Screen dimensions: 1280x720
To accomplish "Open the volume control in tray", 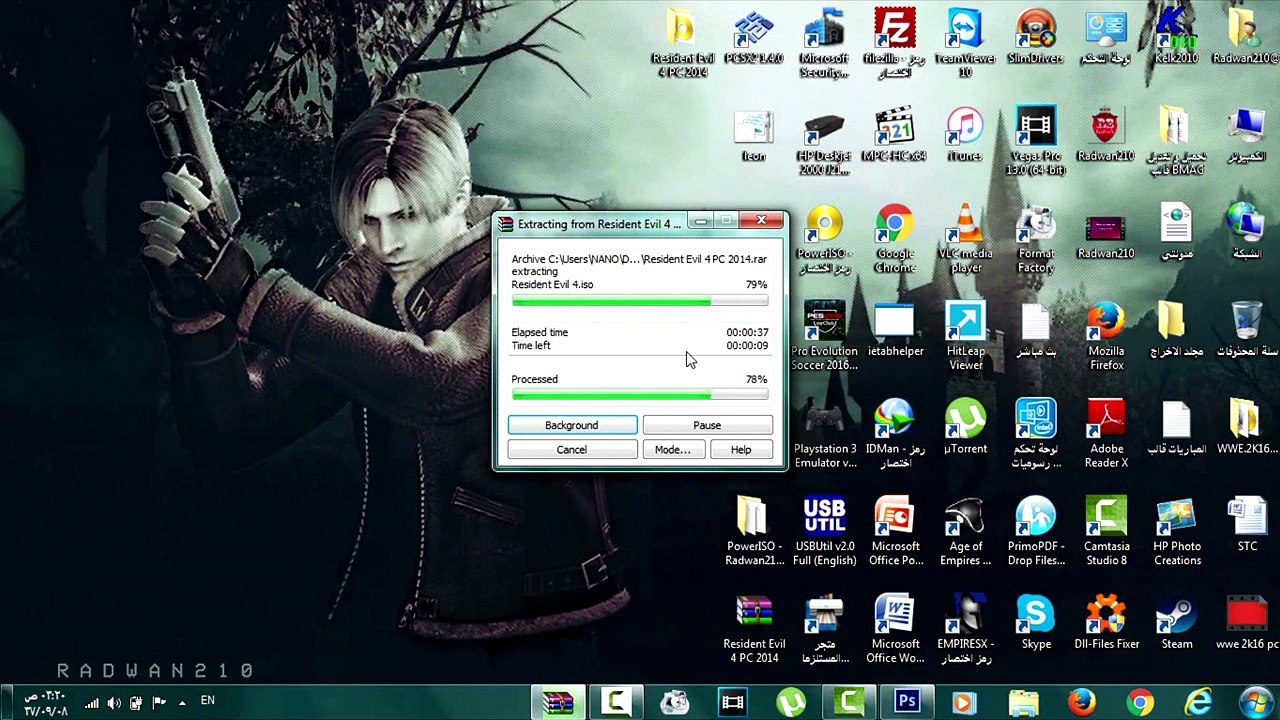I will 113,703.
